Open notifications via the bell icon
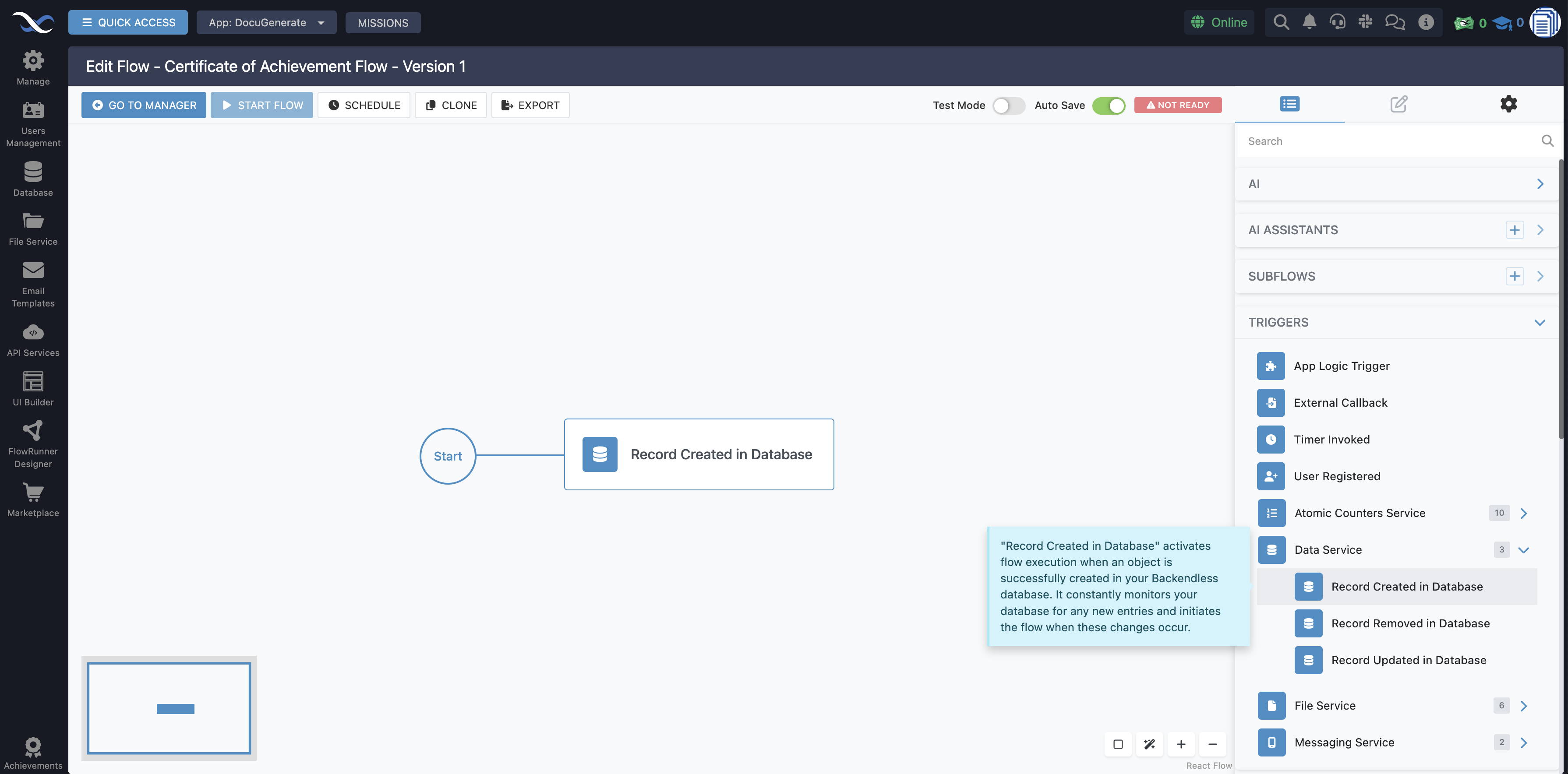 pos(1309,22)
